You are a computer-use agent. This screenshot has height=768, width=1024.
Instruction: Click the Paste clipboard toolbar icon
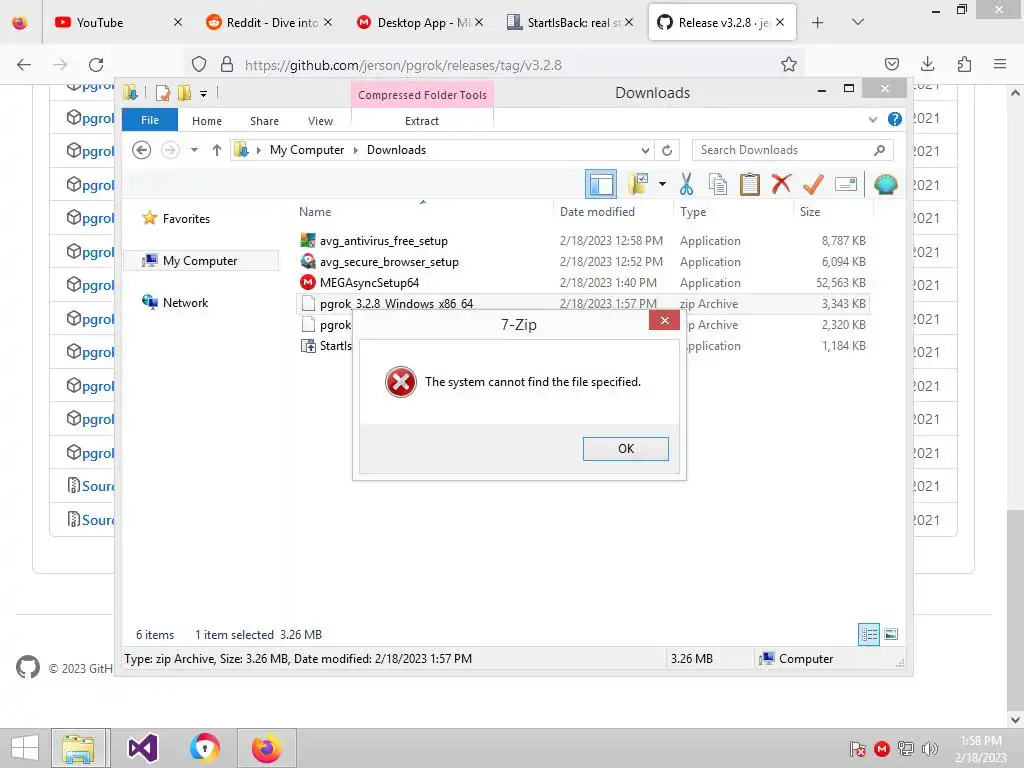click(749, 184)
